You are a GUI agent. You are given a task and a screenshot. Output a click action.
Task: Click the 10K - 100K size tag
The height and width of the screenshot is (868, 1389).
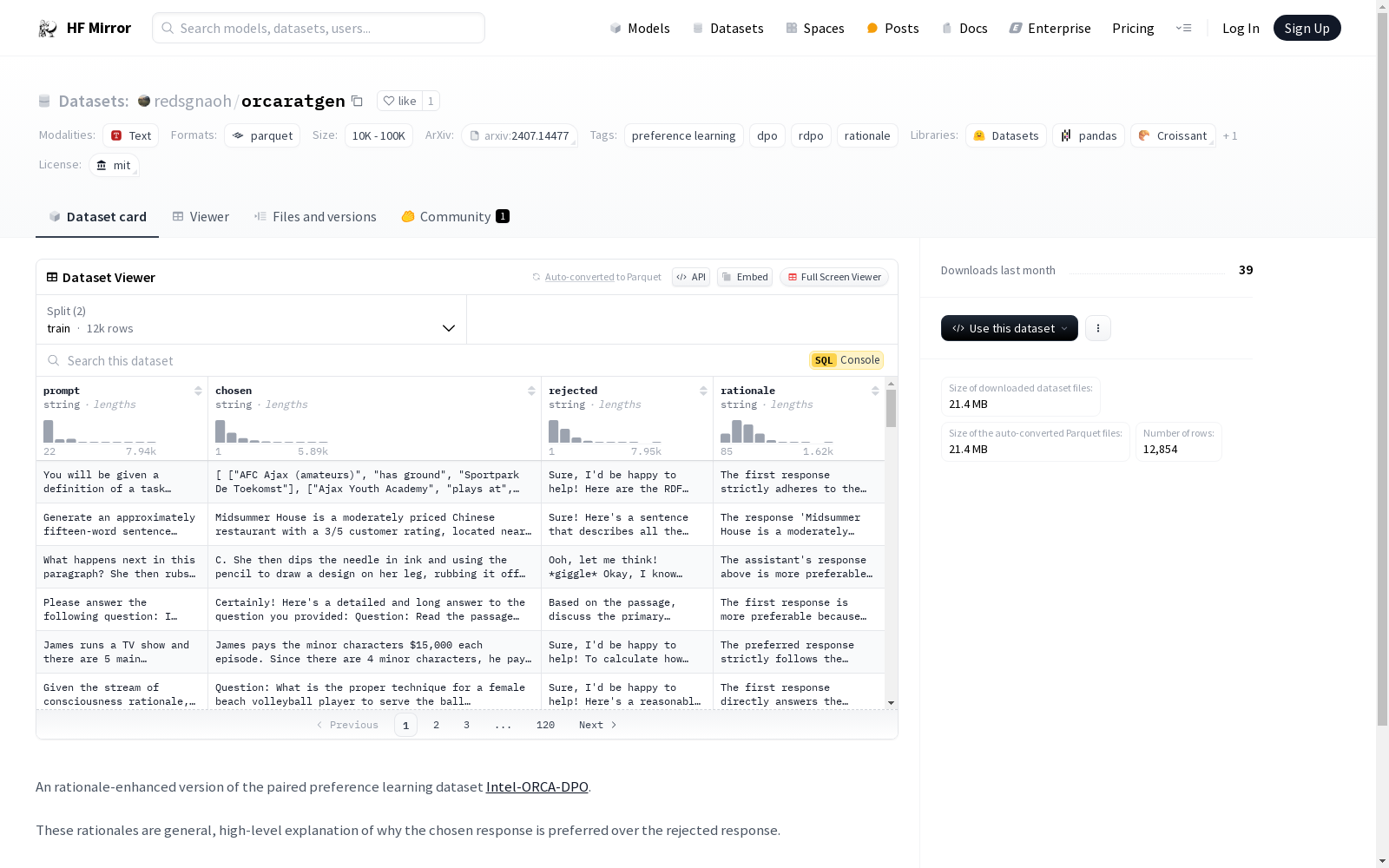379,136
